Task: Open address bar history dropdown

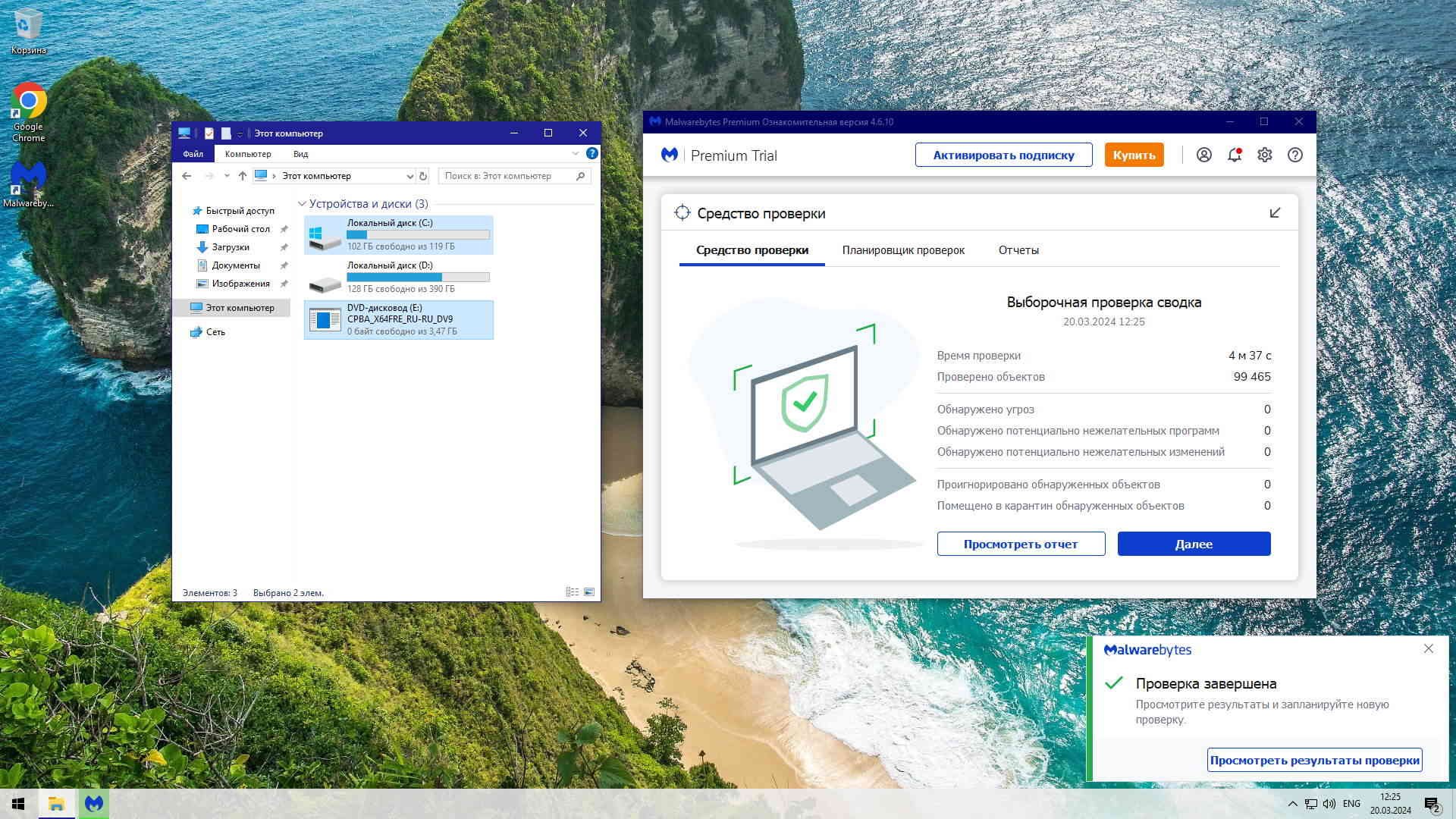Action: tap(409, 176)
